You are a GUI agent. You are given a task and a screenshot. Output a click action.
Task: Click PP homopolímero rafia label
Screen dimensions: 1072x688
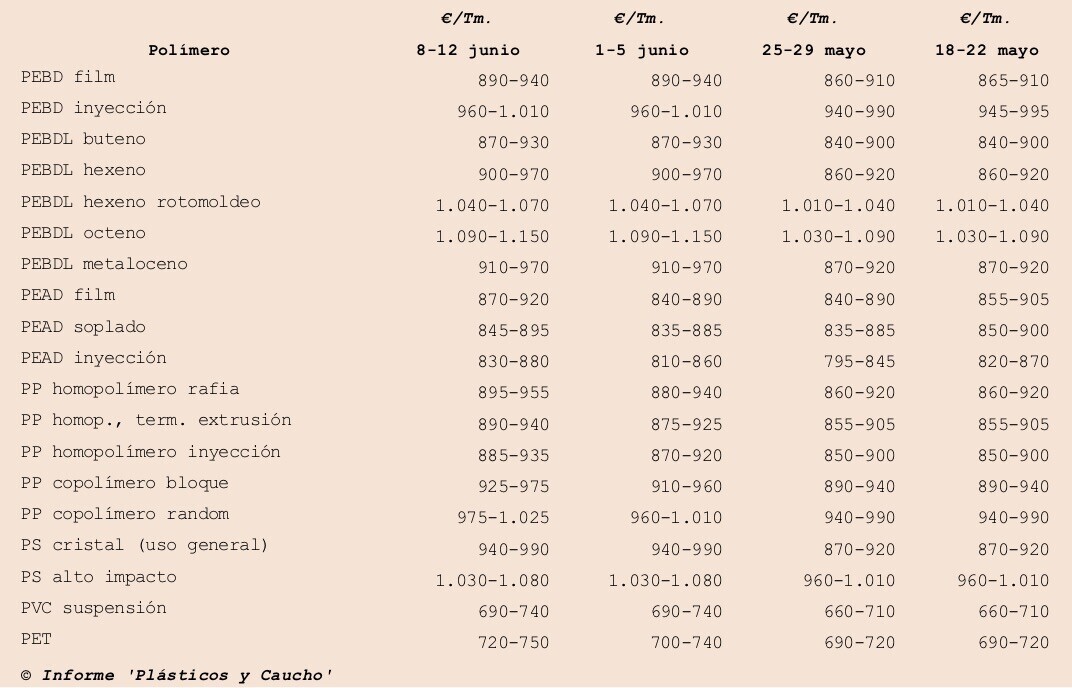click(x=130, y=389)
